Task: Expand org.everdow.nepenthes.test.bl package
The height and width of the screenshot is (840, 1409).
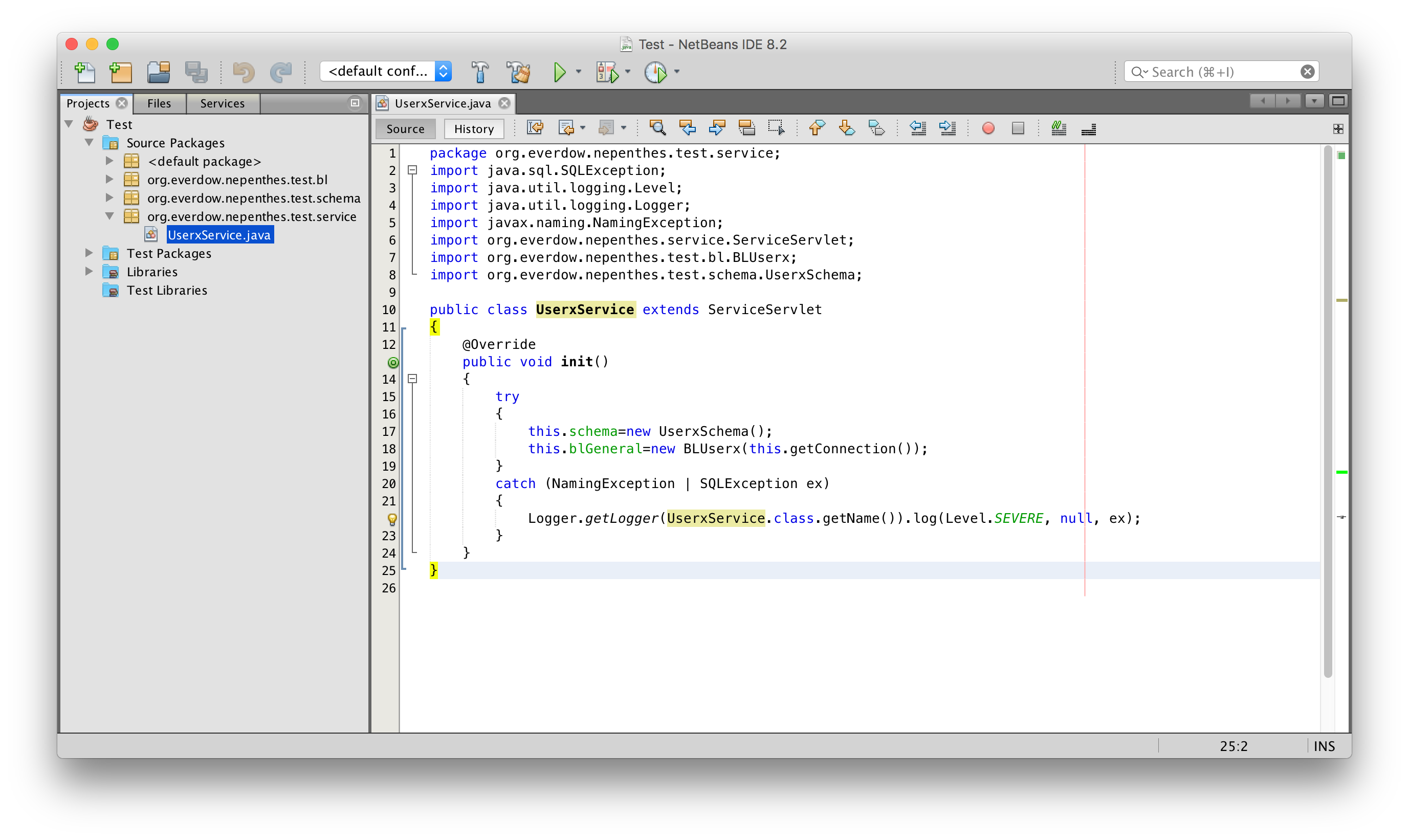Action: 110,179
